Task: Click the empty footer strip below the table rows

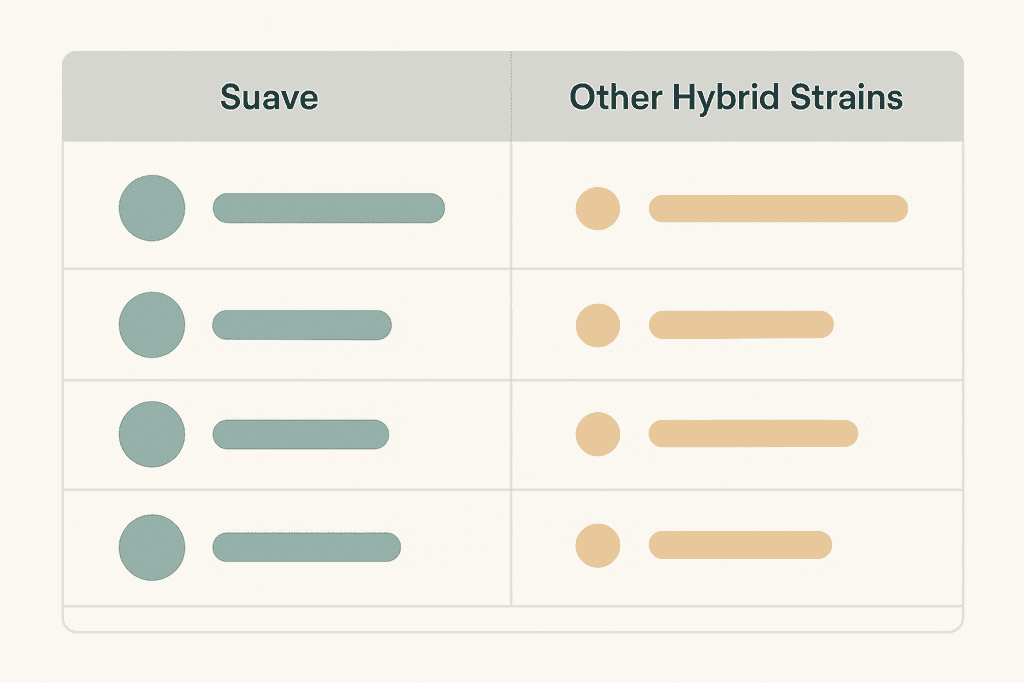Action: [512, 618]
